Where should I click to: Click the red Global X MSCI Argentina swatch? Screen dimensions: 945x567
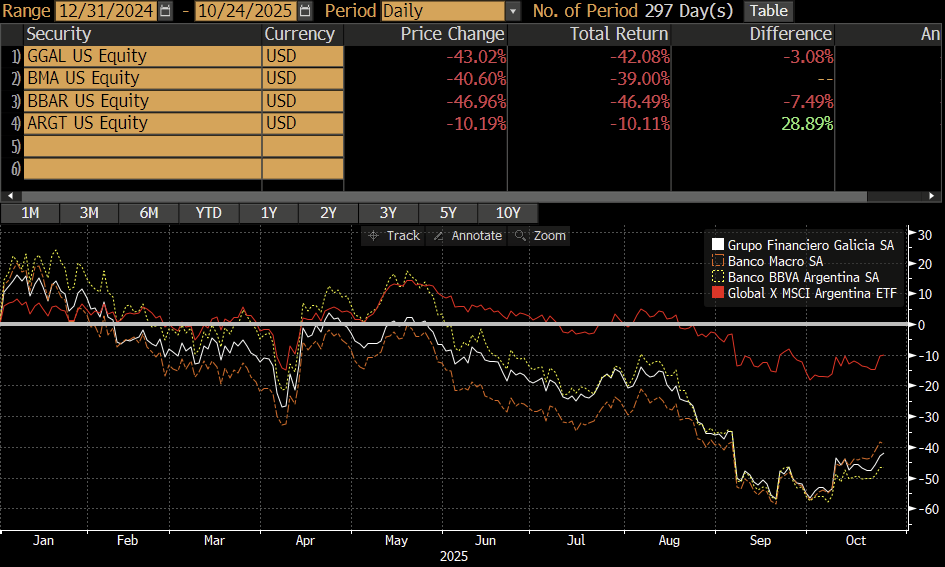[x=717, y=293]
